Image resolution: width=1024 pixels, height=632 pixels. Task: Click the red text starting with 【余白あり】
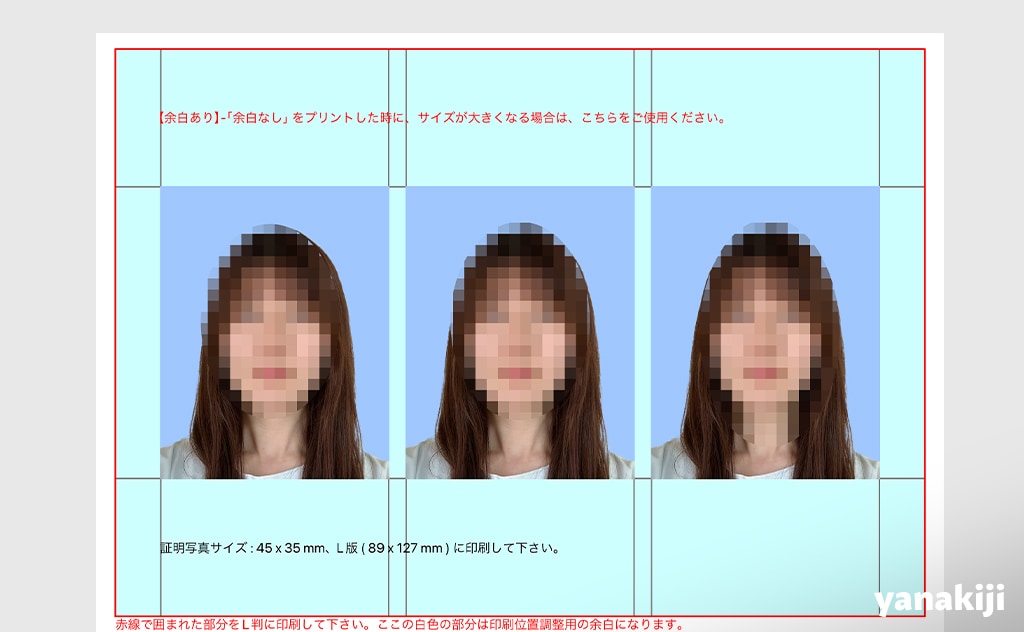(x=441, y=118)
